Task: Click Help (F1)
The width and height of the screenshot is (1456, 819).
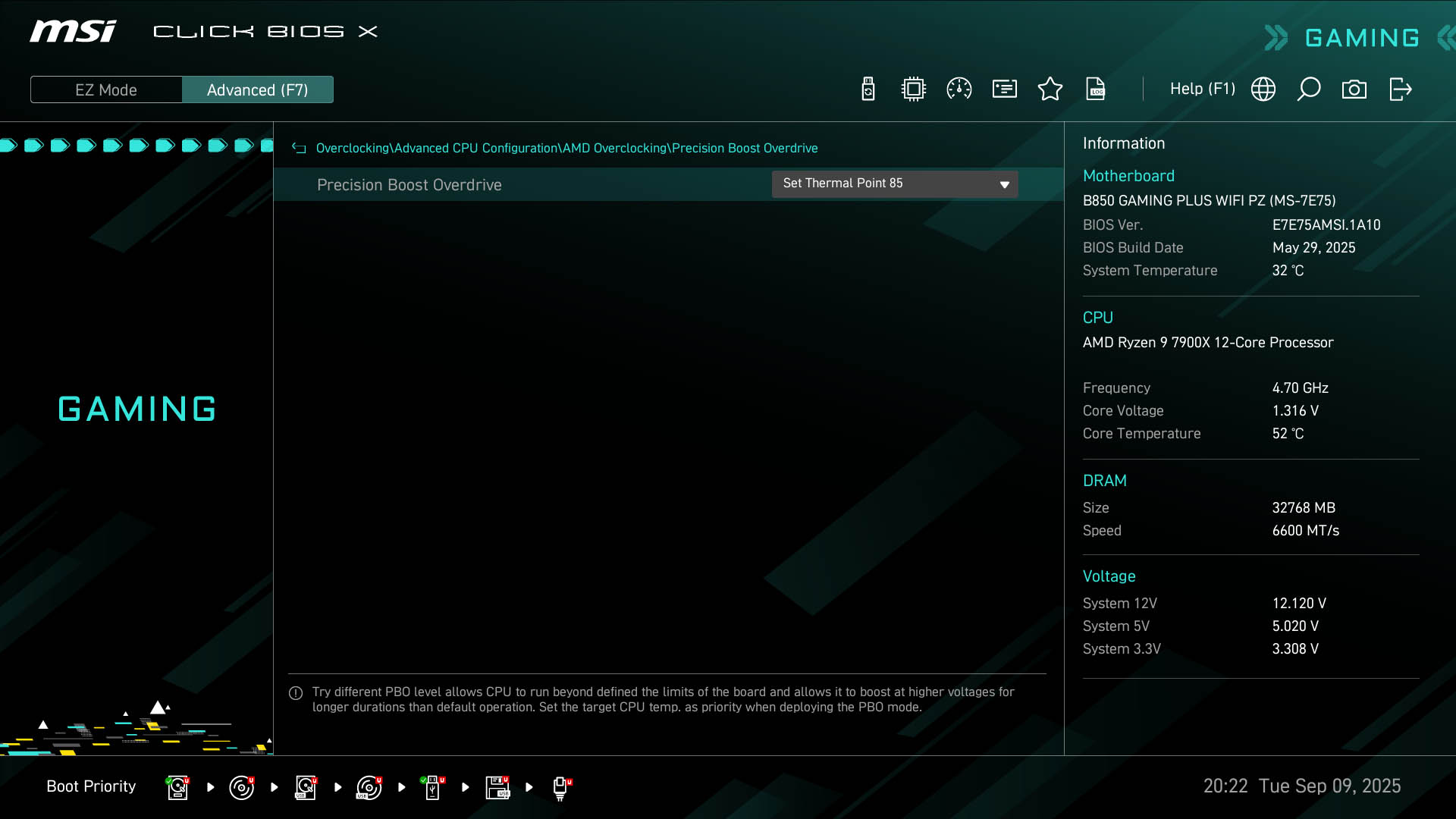Action: 1202,89
